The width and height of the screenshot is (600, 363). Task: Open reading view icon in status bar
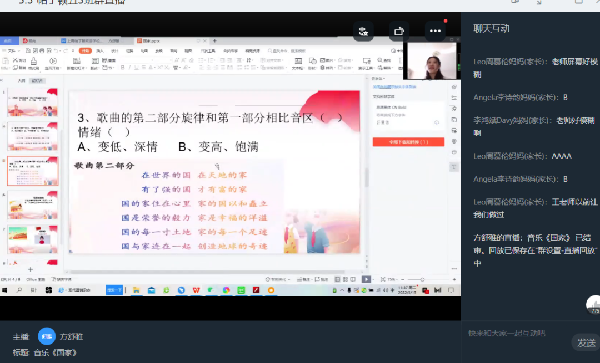point(353,279)
